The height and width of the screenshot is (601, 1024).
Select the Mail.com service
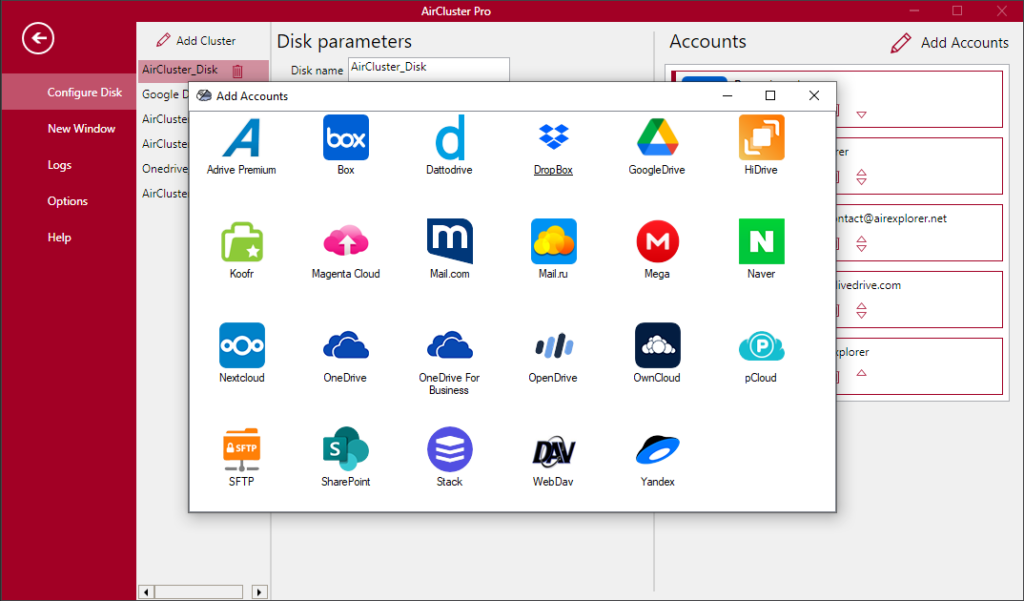[x=449, y=249]
